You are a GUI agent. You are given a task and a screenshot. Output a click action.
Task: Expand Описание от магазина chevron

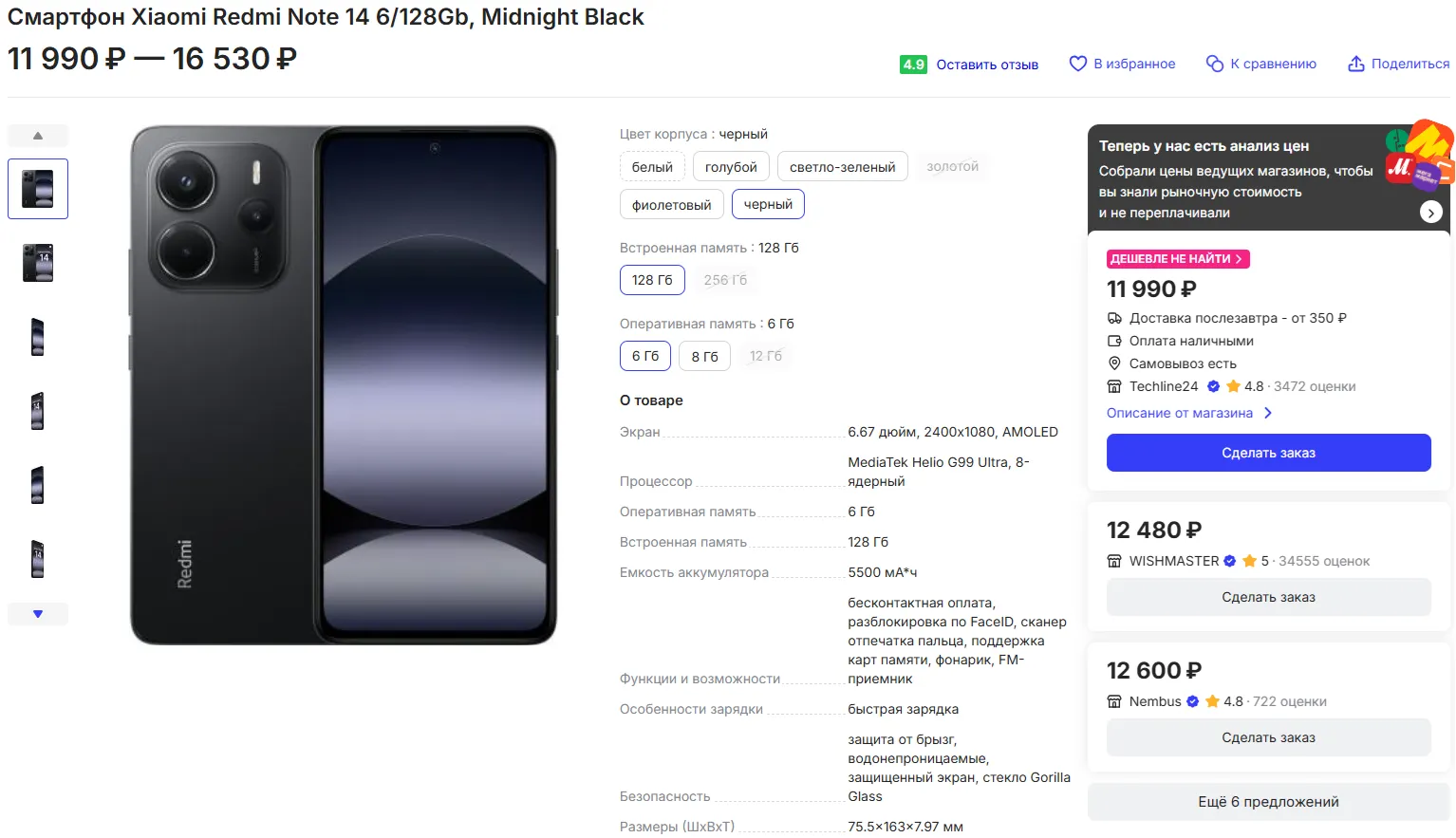coord(1268,413)
